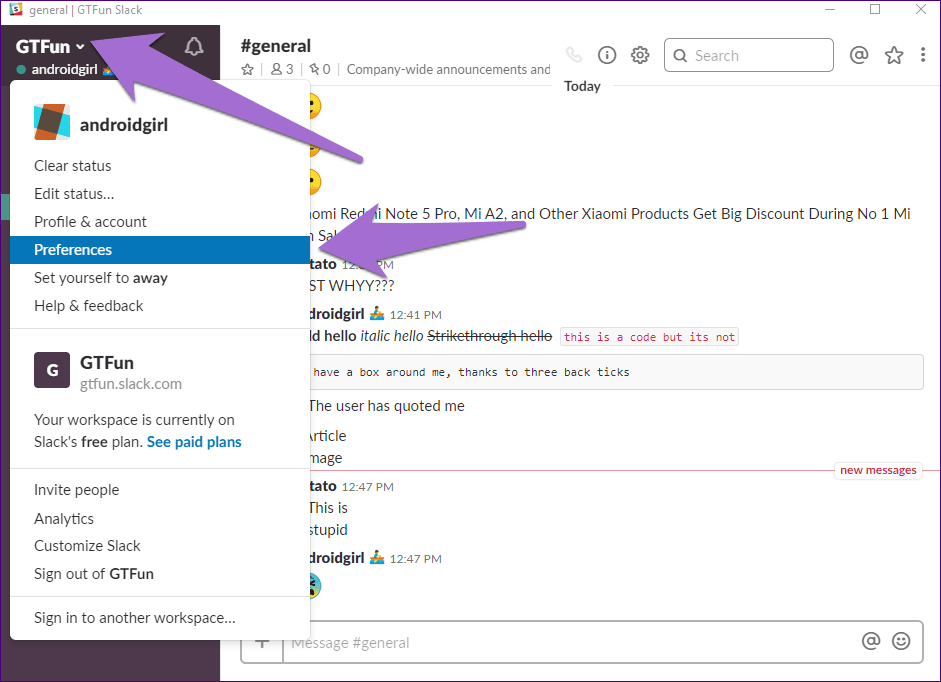Click androidgirl username in the menu header
Image resolution: width=941 pixels, height=682 pixels.
[x=124, y=125]
